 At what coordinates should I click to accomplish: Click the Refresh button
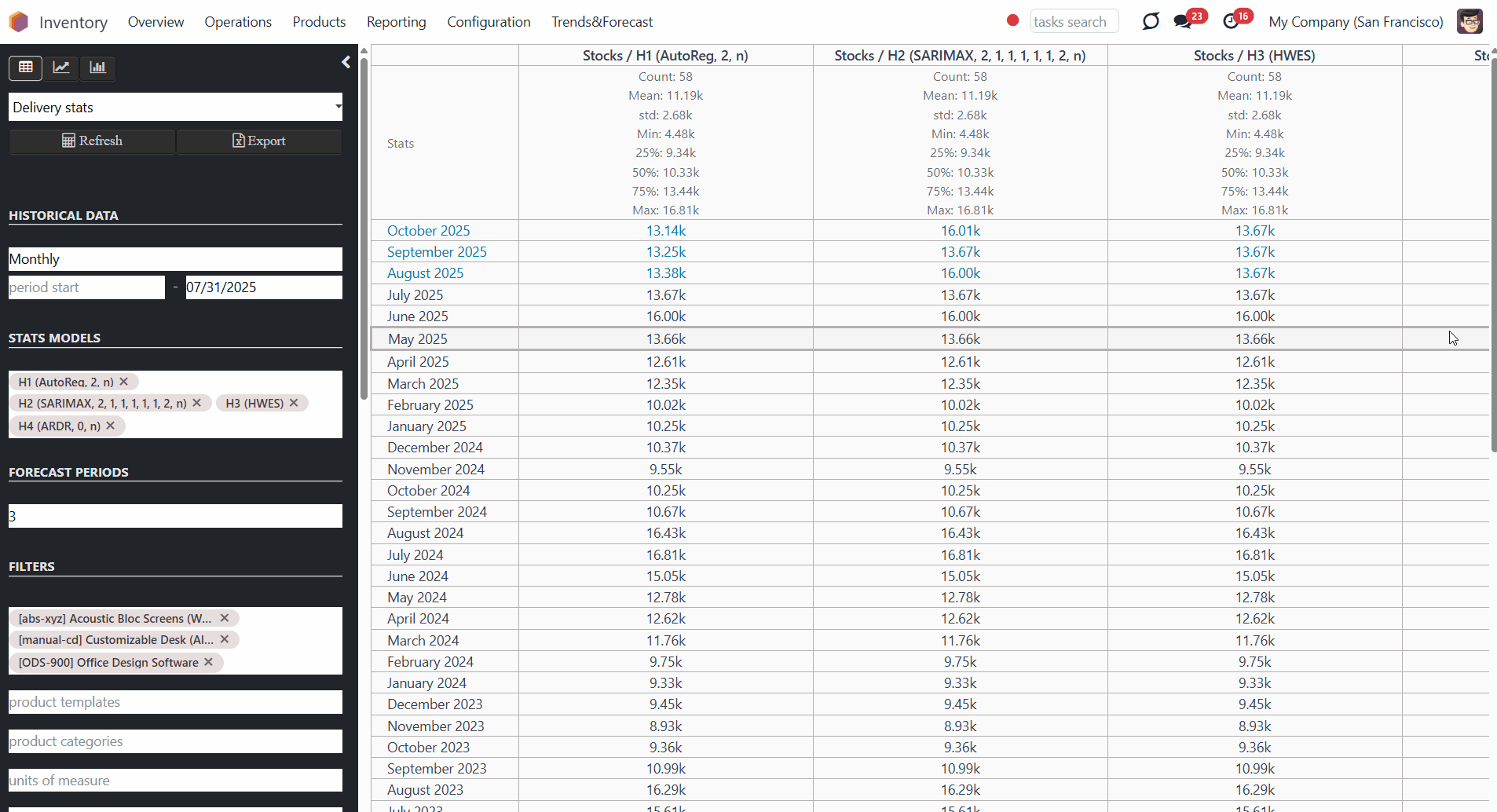[x=92, y=141]
